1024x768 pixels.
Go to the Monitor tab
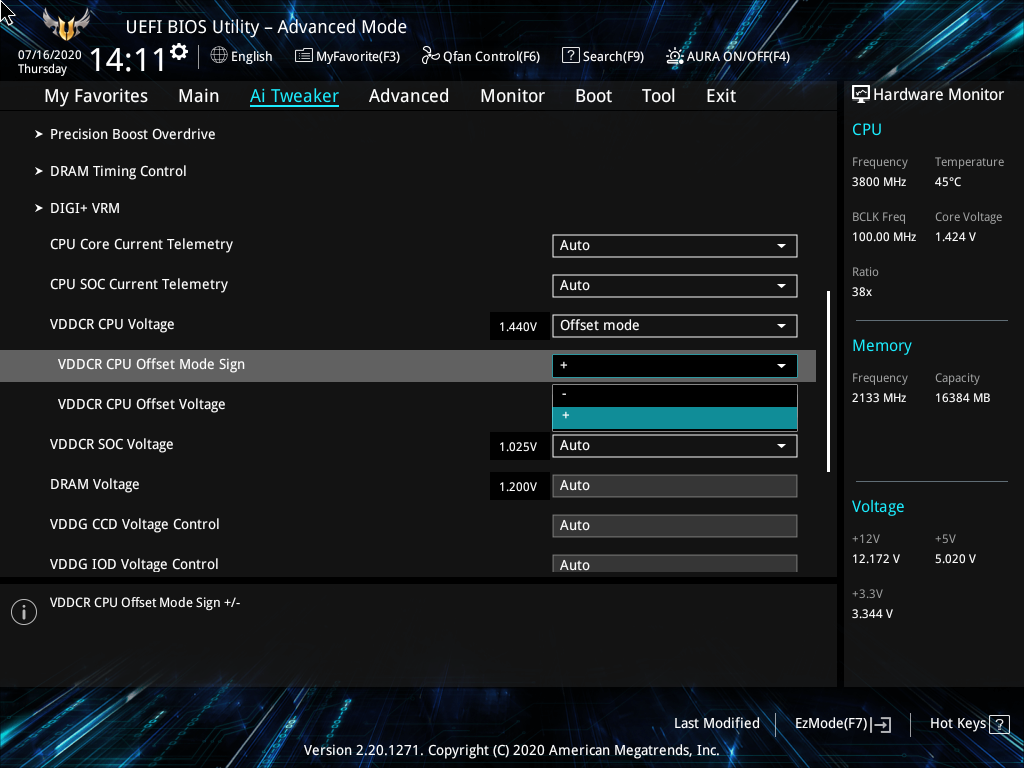(512, 96)
